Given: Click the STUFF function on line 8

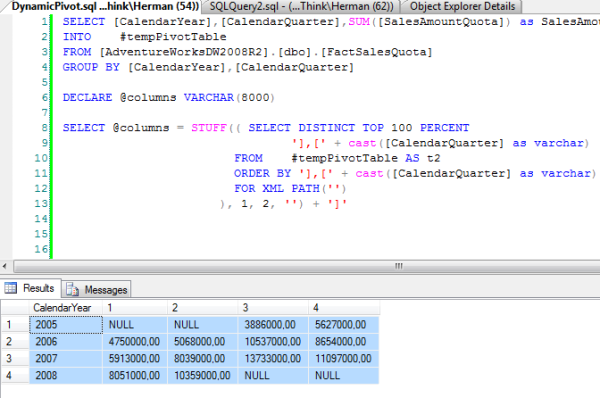Looking at the screenshot, I should click(209, 128).
